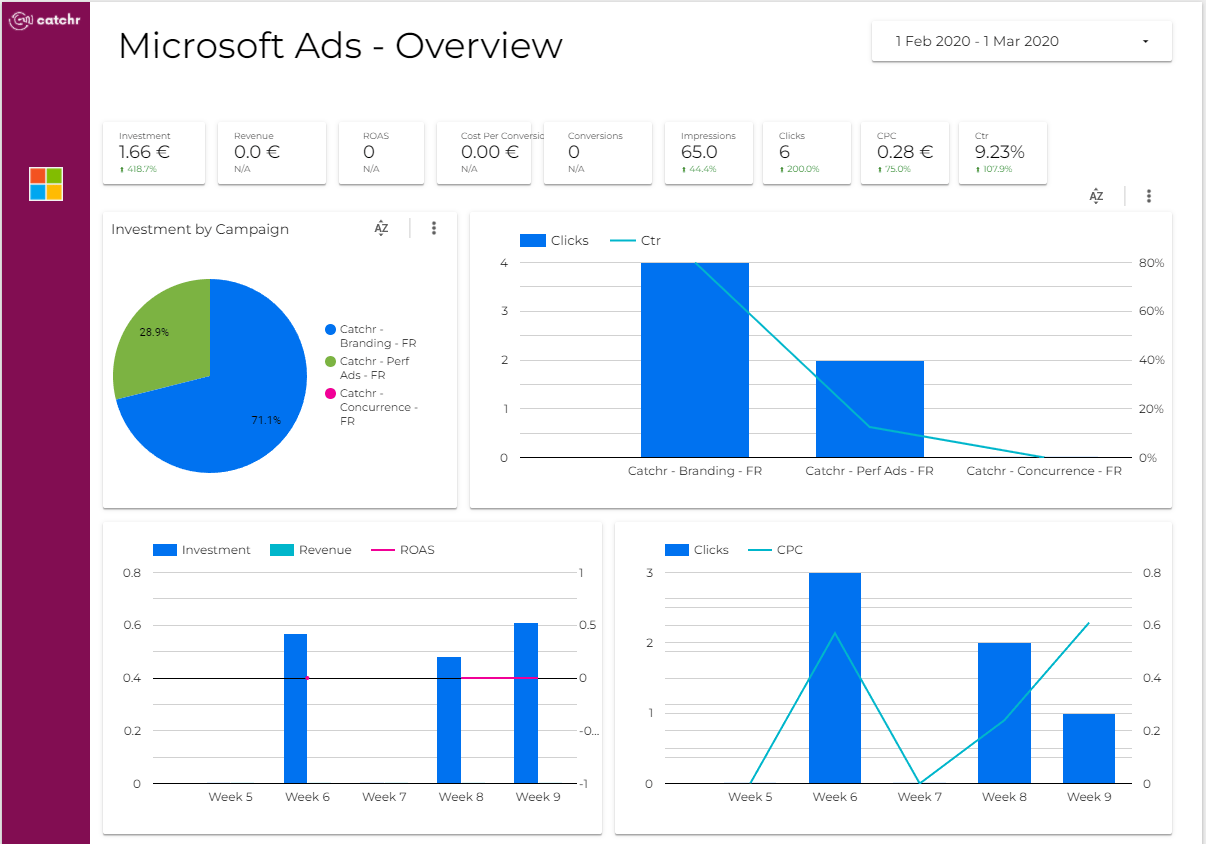Click the Week 9 Investment bar

tap(526, 703)
